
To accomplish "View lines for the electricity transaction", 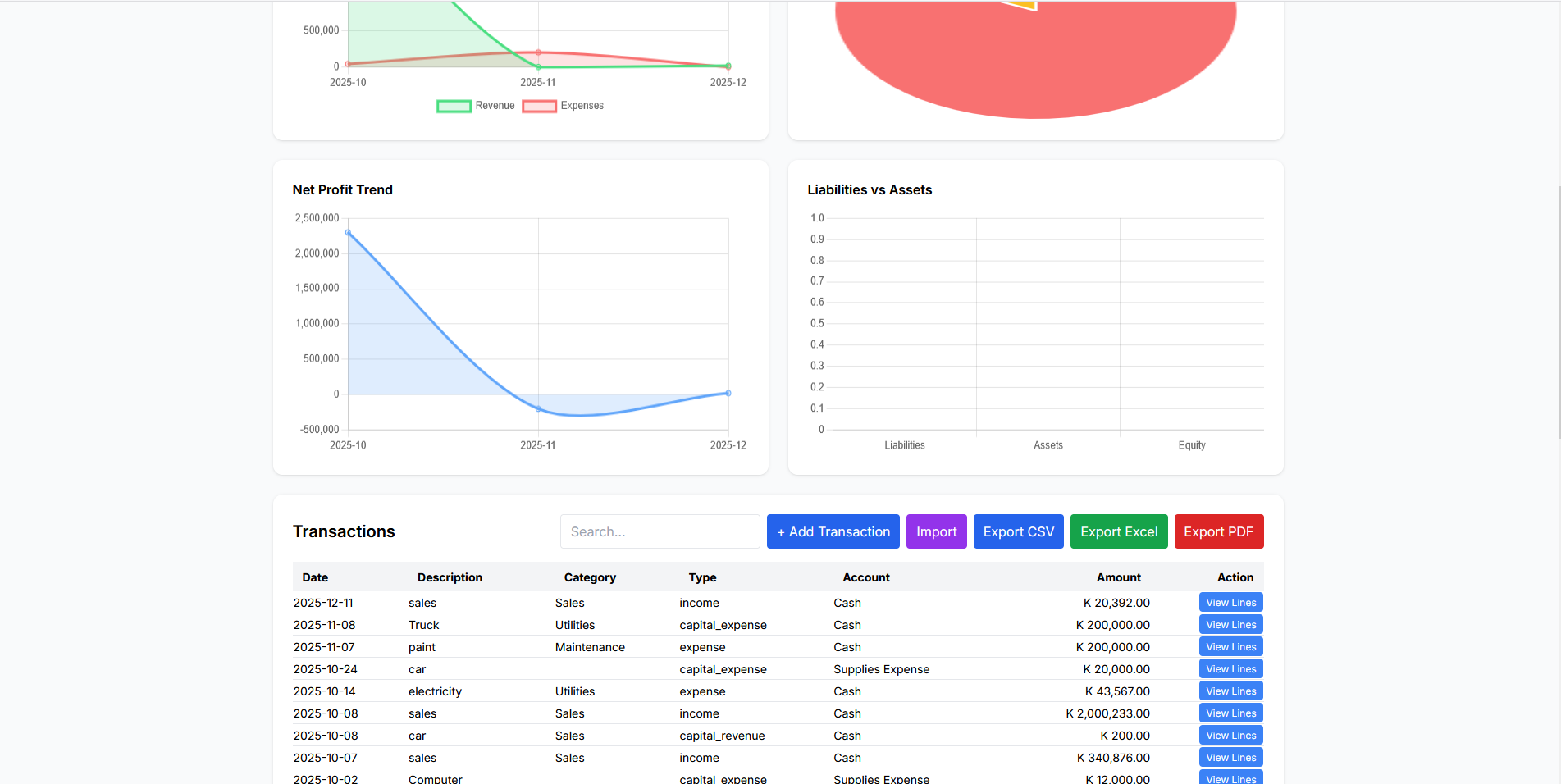I will pos(1230,691).
